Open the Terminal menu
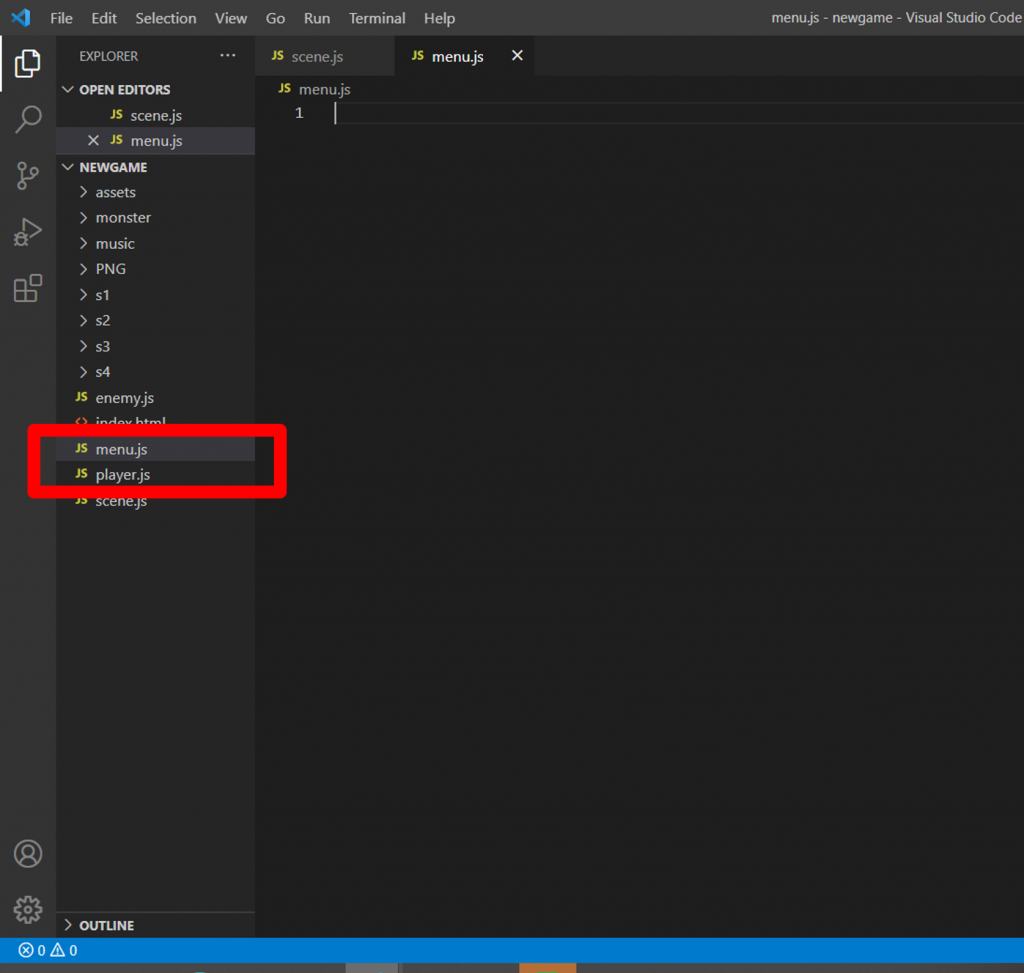 click(377, 18)
